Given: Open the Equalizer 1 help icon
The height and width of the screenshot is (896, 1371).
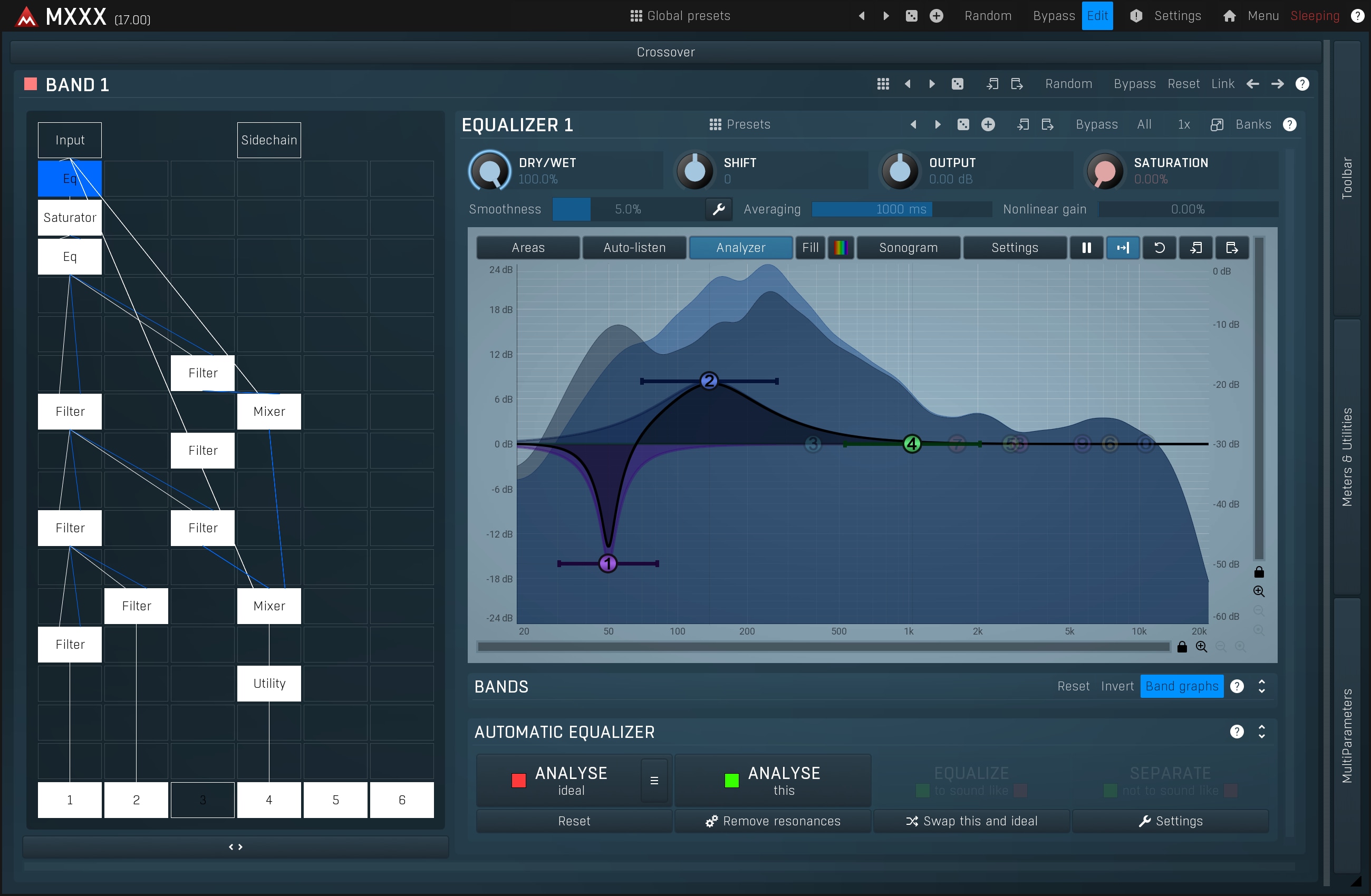Looking at the screenshot, I should coord(1289,124).
